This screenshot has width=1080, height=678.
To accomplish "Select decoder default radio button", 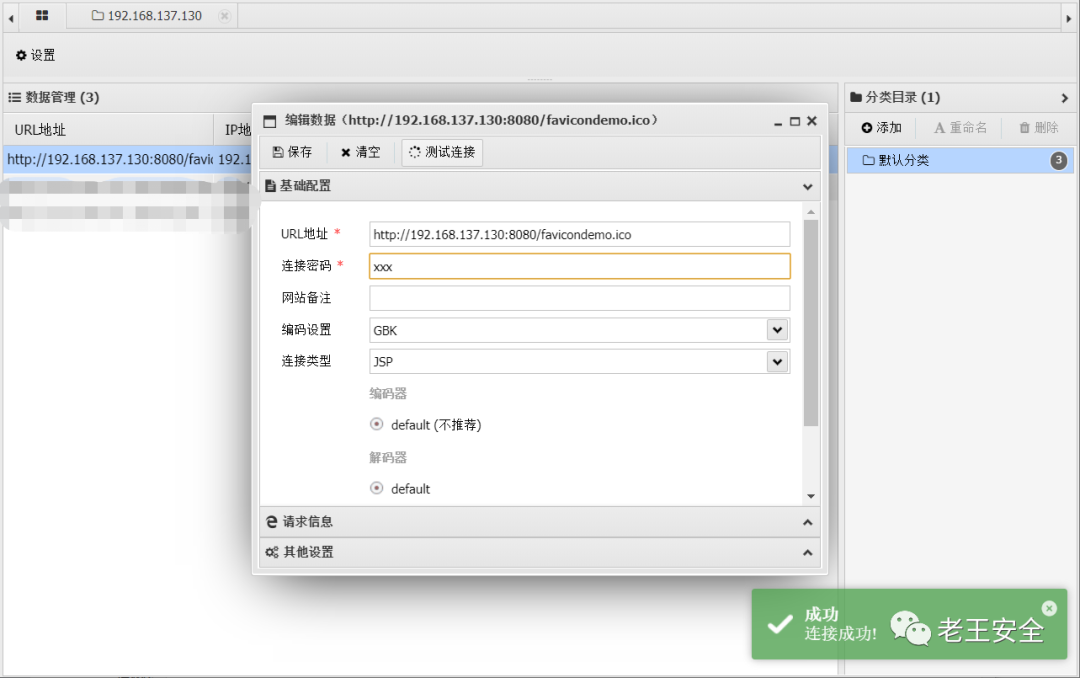I will pos(377,489).
